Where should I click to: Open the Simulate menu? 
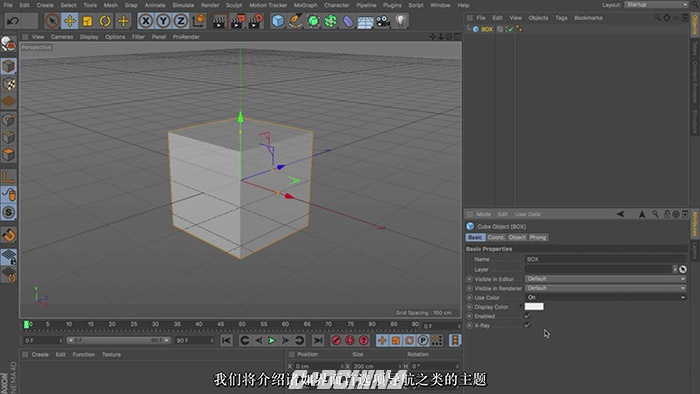(x=183, y=5)
